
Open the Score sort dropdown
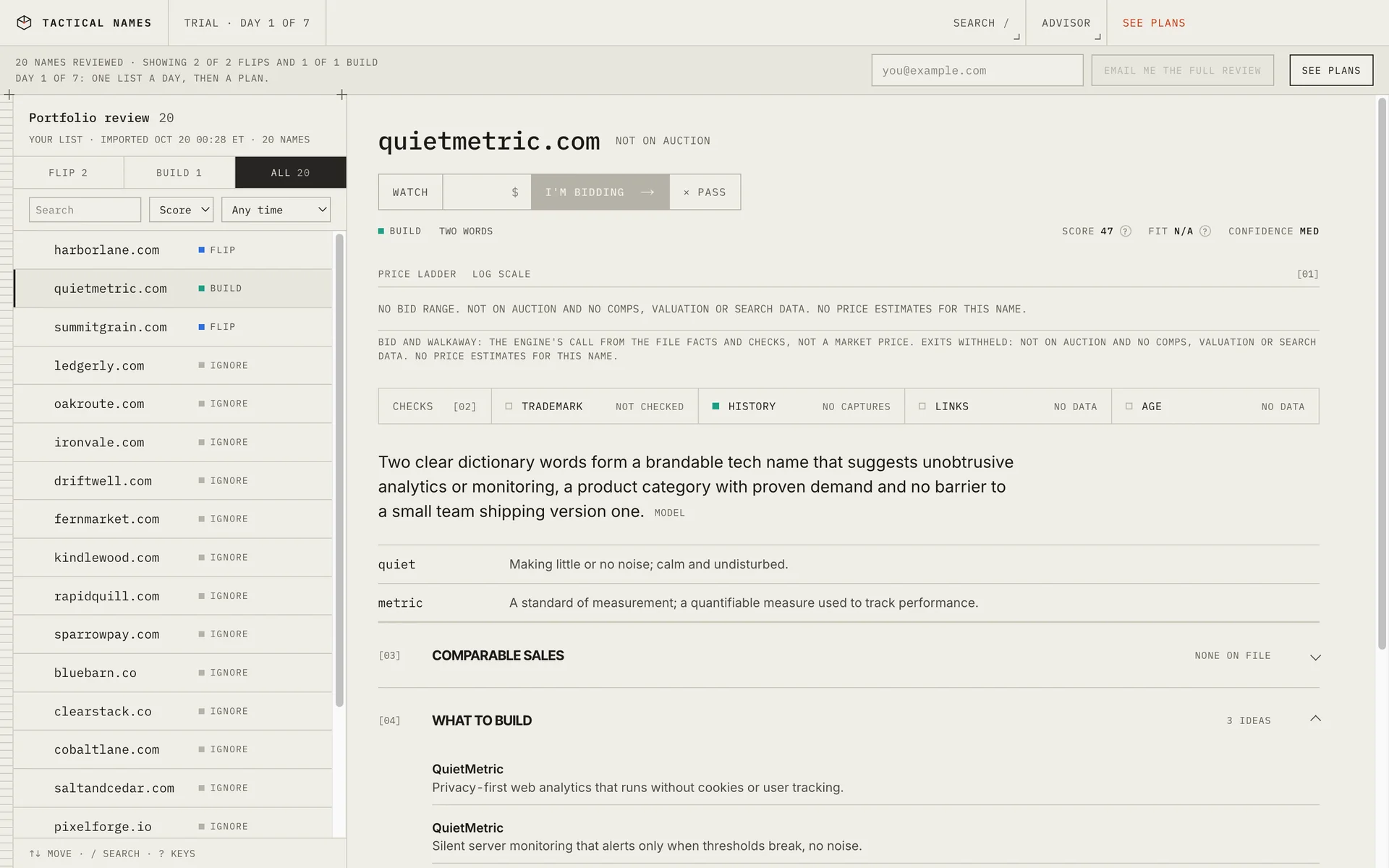[181, 210]
